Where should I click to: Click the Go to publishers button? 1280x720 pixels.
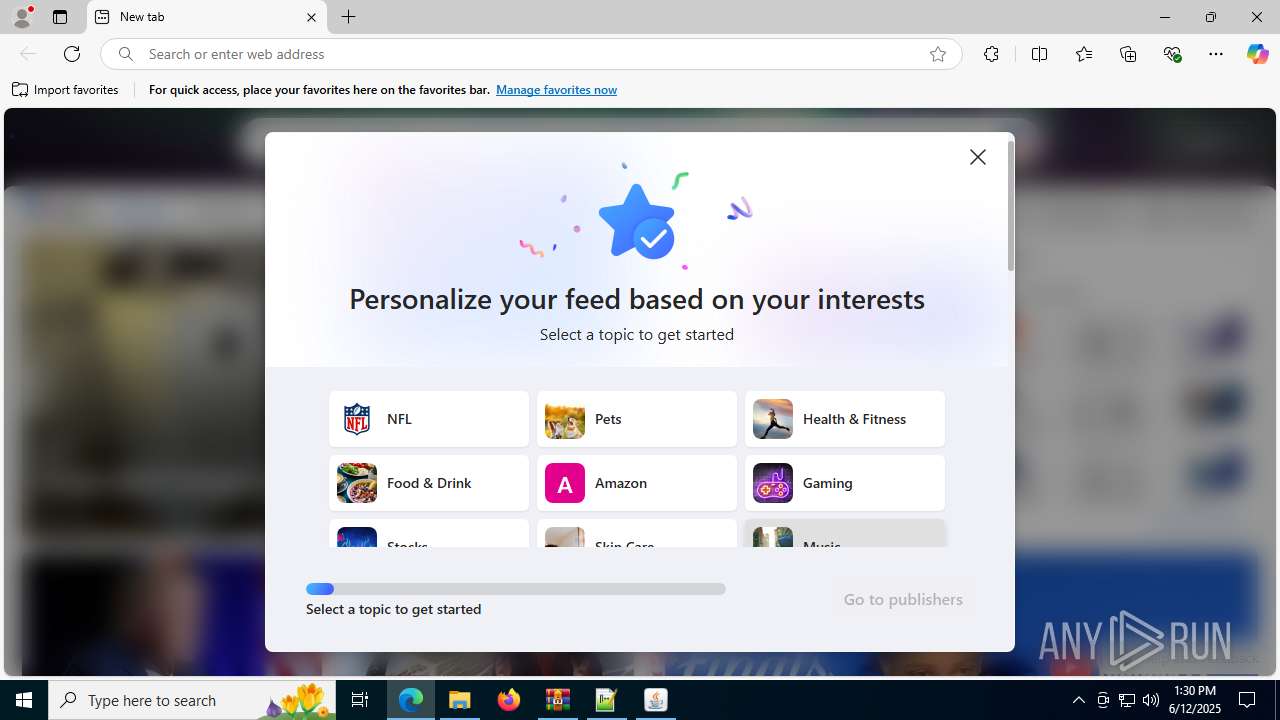(903, 599)
